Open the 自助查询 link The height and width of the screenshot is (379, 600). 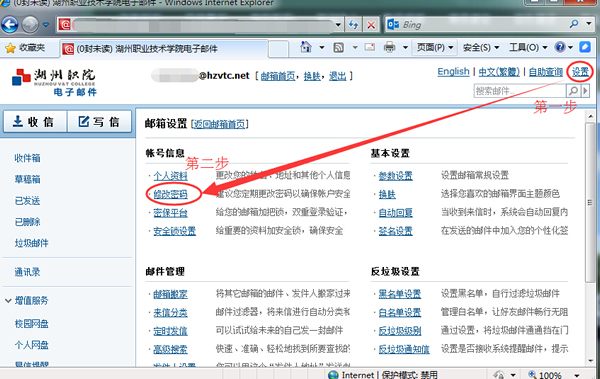coord(546,72)
